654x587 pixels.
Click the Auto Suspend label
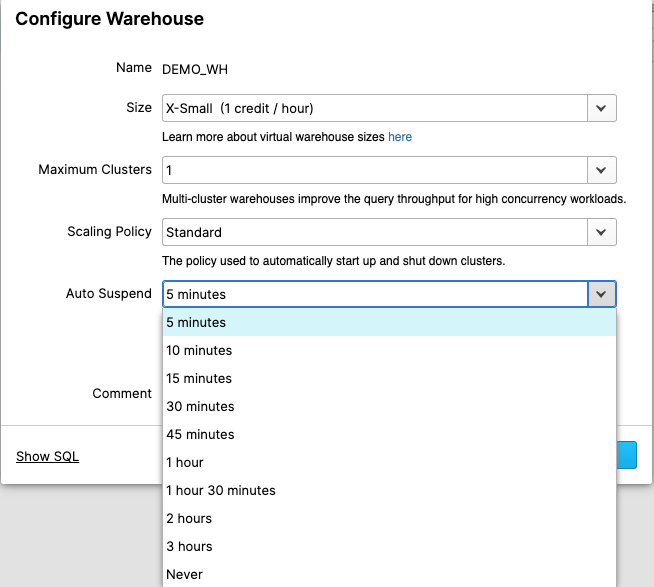coord(108,293)
